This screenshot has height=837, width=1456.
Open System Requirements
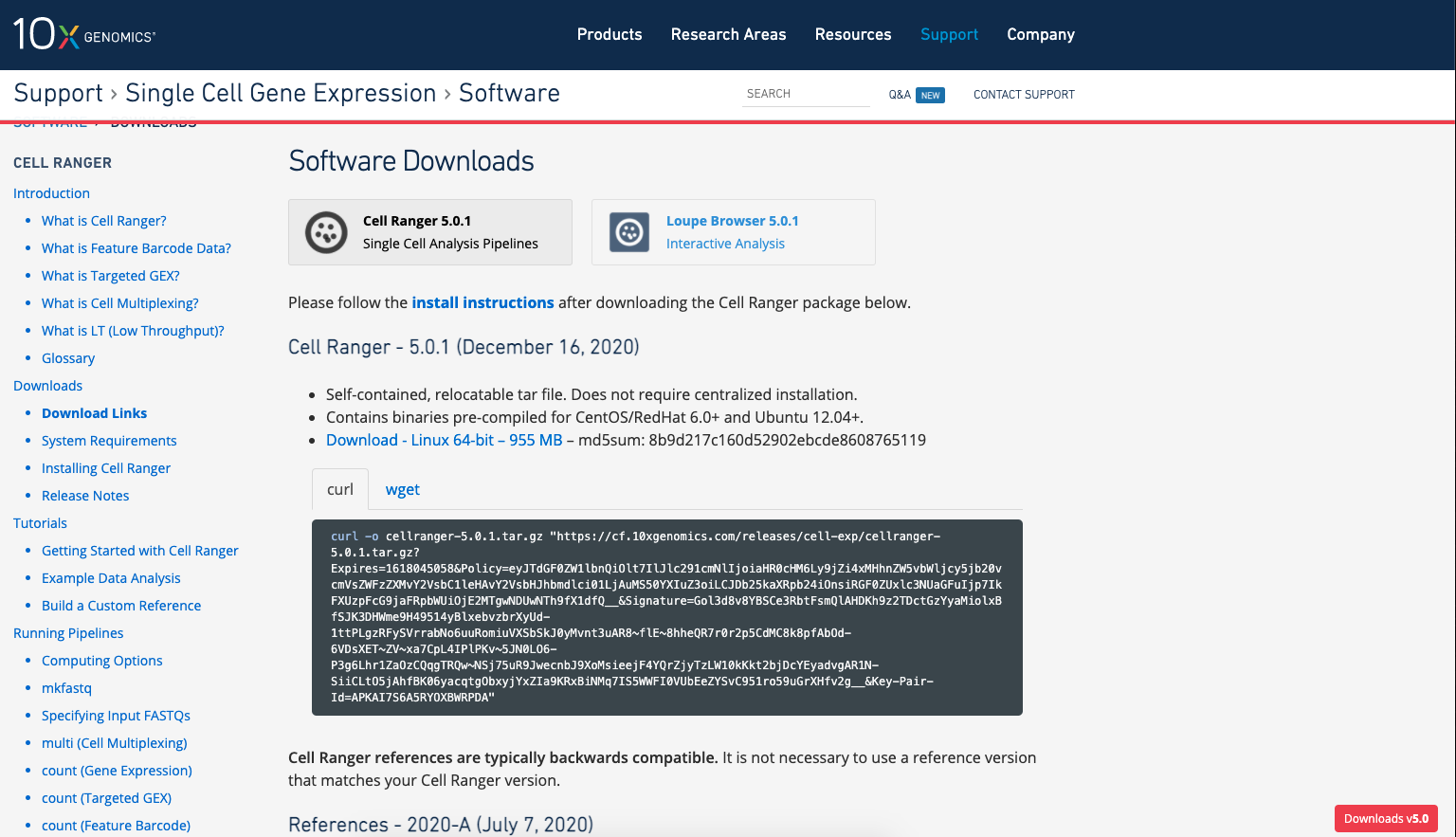pos(109,441)
